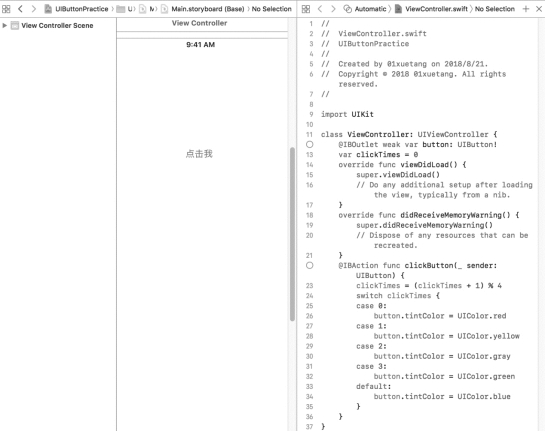Viewport: 545px width, 431px height.
Task: Click the No Selection item in assistant jump bar
Action: [495, 9]
